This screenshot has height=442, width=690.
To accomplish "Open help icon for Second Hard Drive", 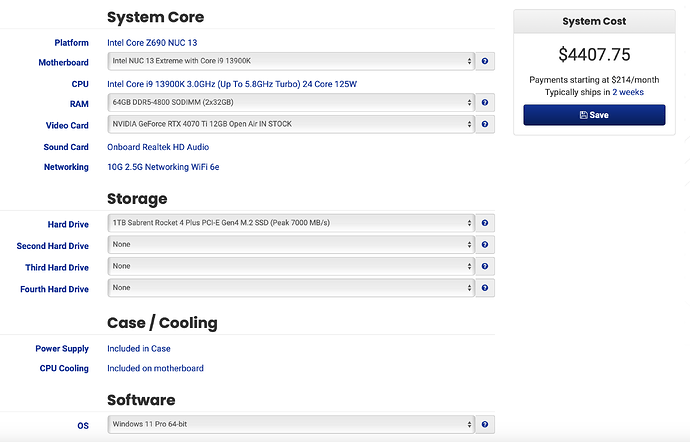I will coord(485,245).
